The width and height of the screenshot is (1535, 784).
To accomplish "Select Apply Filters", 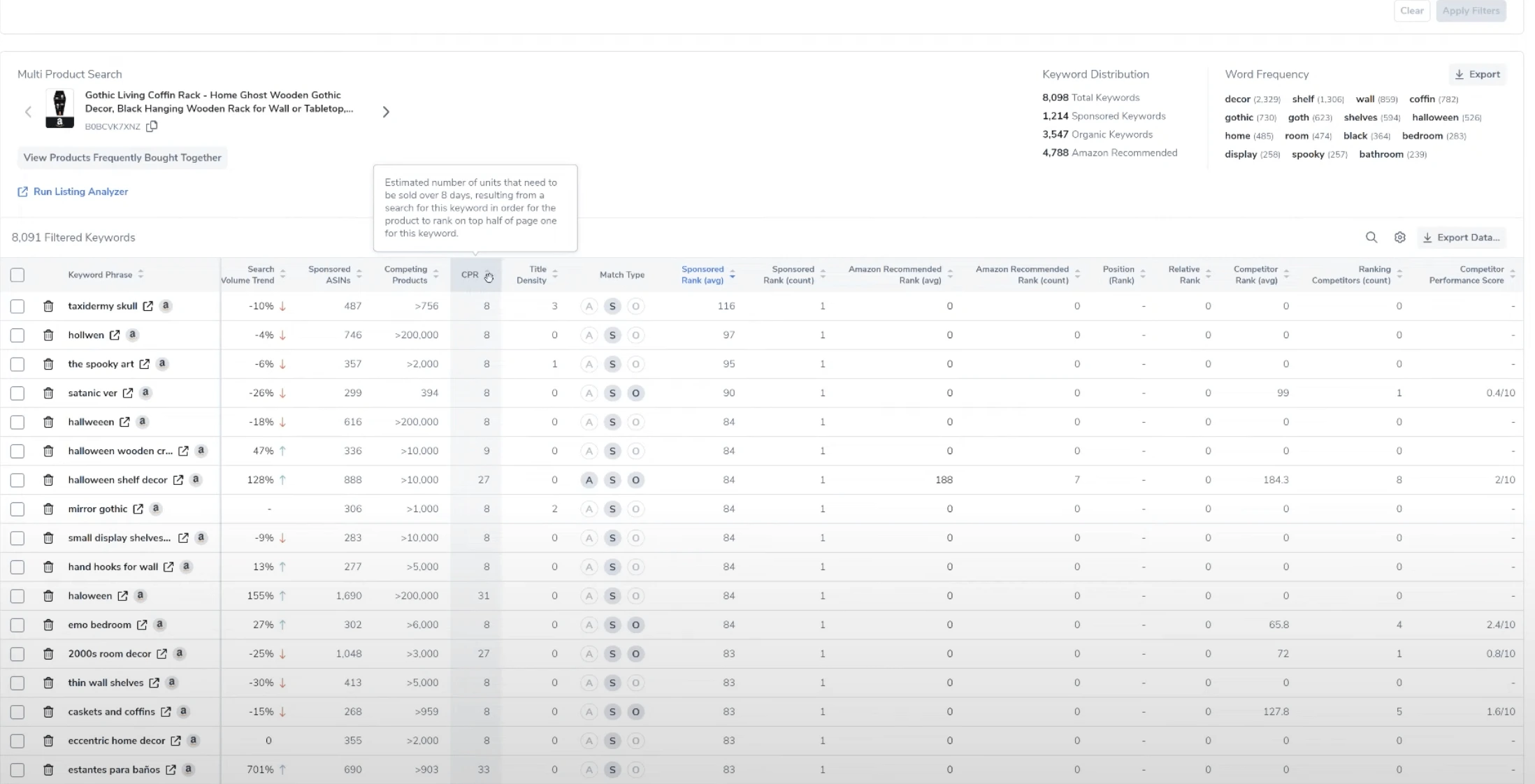I will 1471,10.
